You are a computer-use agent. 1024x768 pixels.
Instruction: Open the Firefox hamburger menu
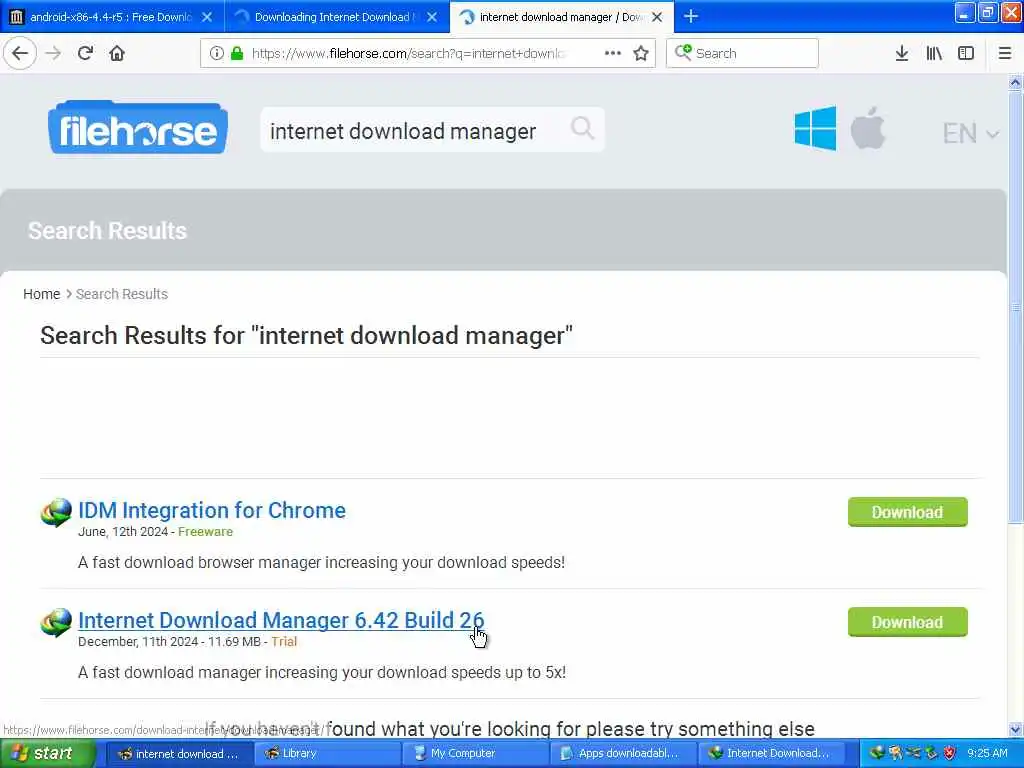click(x=1005, y=53)
